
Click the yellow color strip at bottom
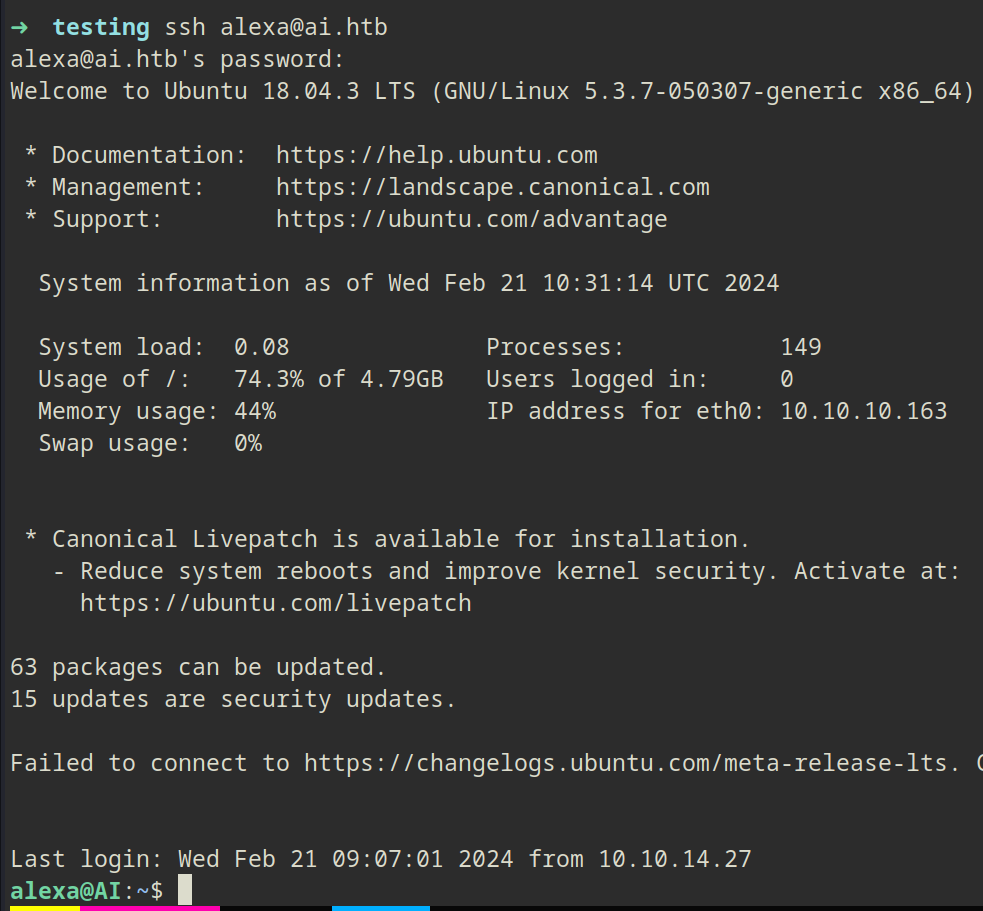pyautogui.click(x=40, y=908)
